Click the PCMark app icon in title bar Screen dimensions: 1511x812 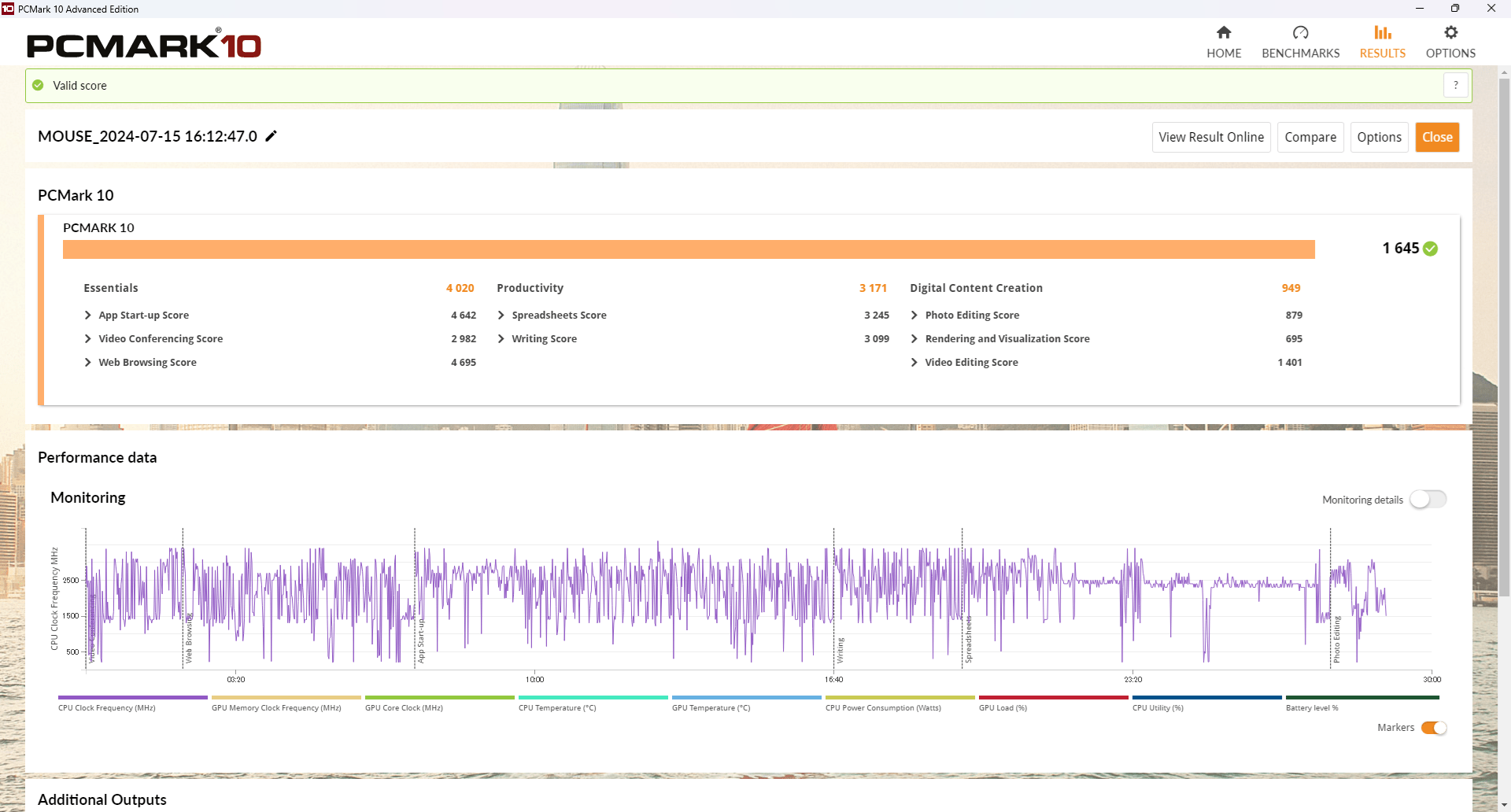coord(8,9)
